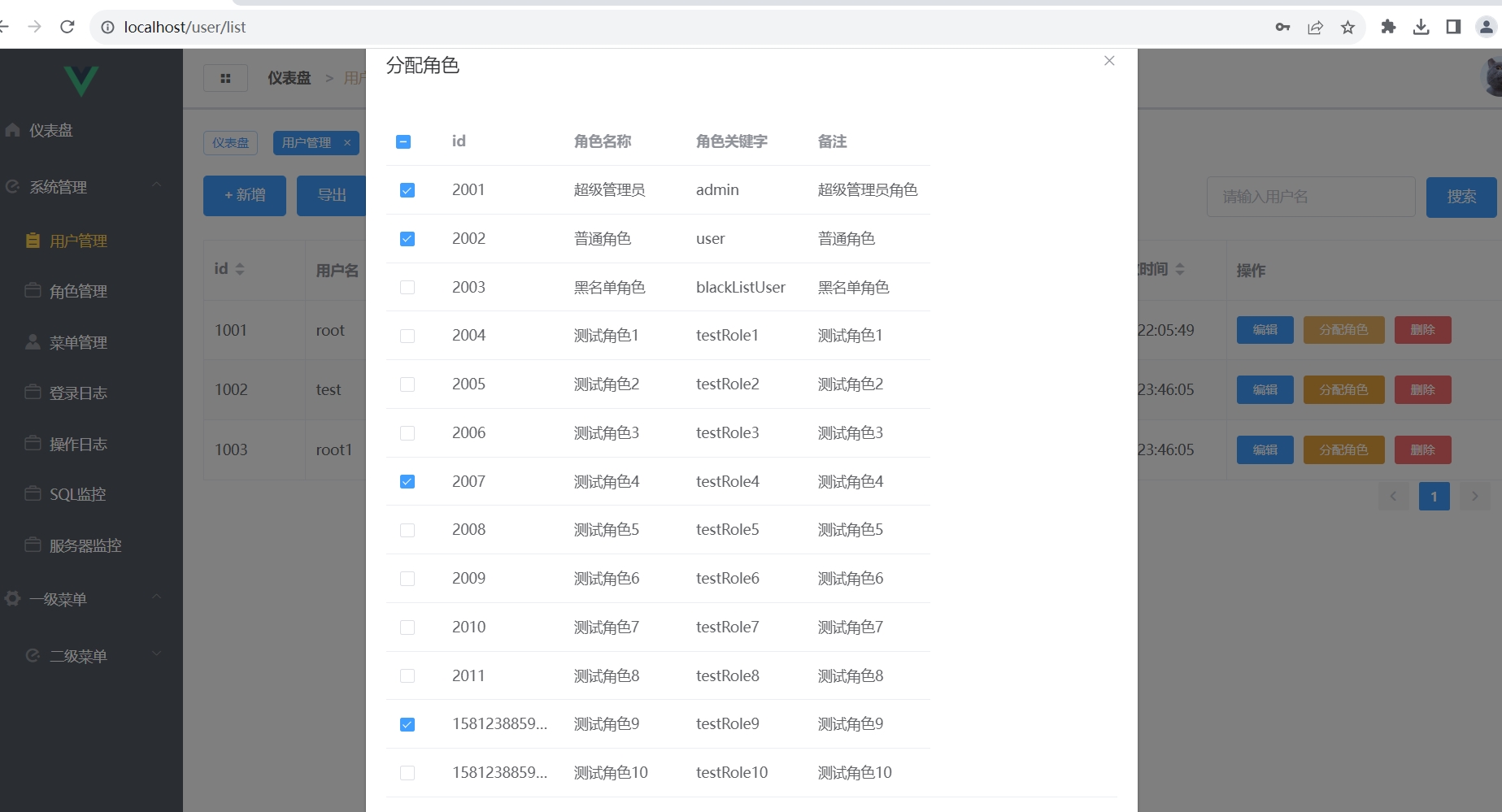The width and height of the screenshot is (1502, 812).
Task: Click 删除 for user 1003 root1
Action: pyautogui.click(x=1423, y=450)
